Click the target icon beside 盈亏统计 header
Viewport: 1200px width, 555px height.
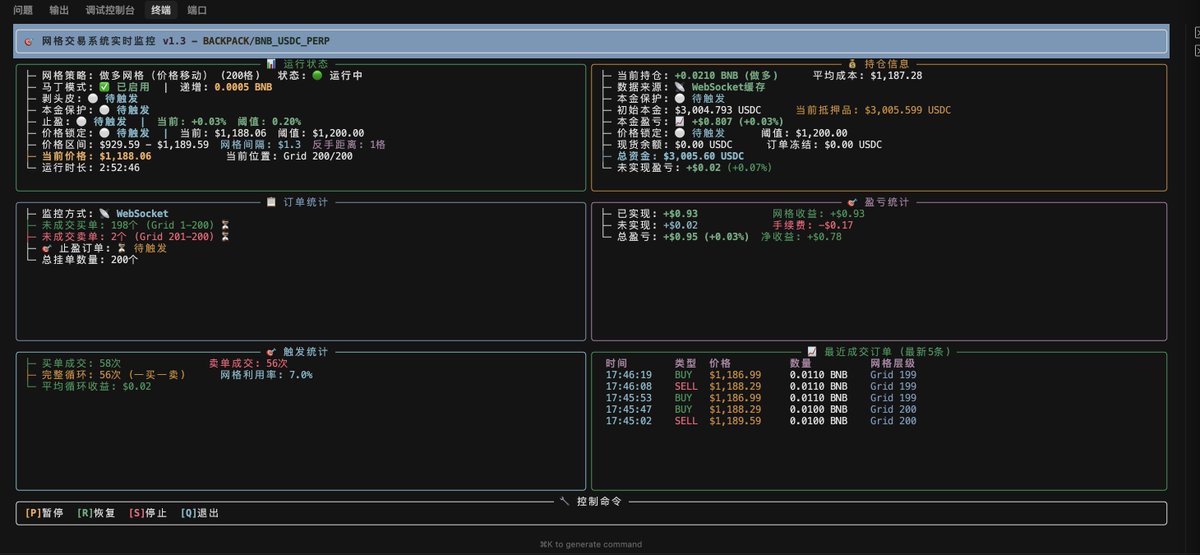pos(852,202)
